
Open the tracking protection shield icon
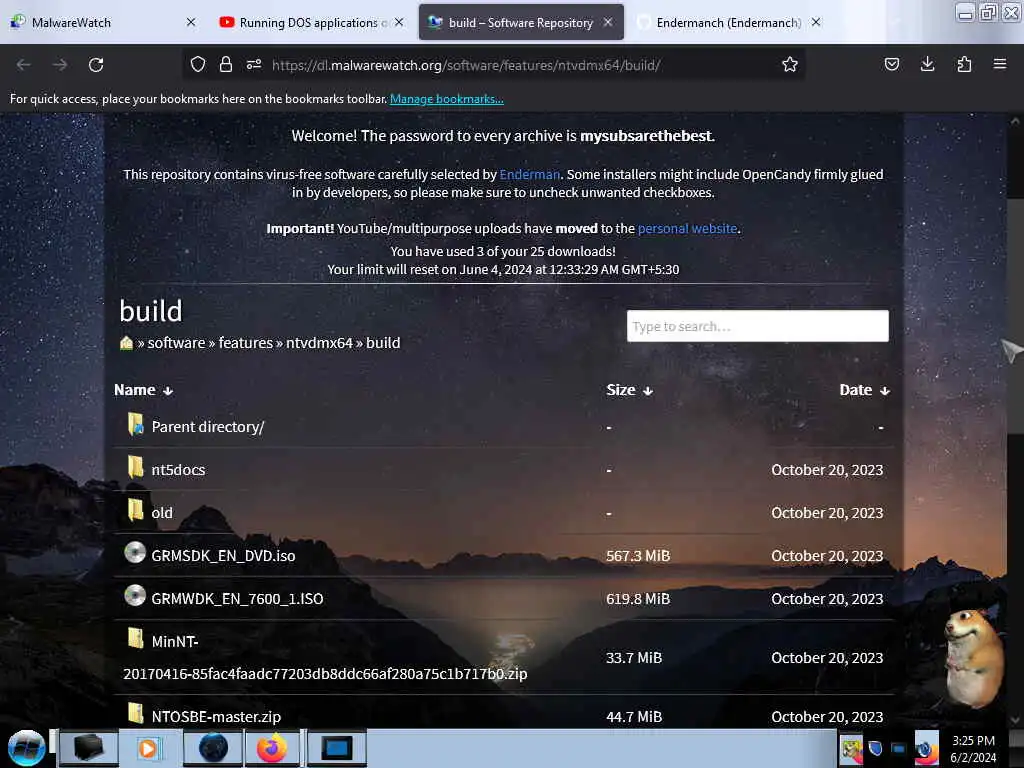click(198, 64)
